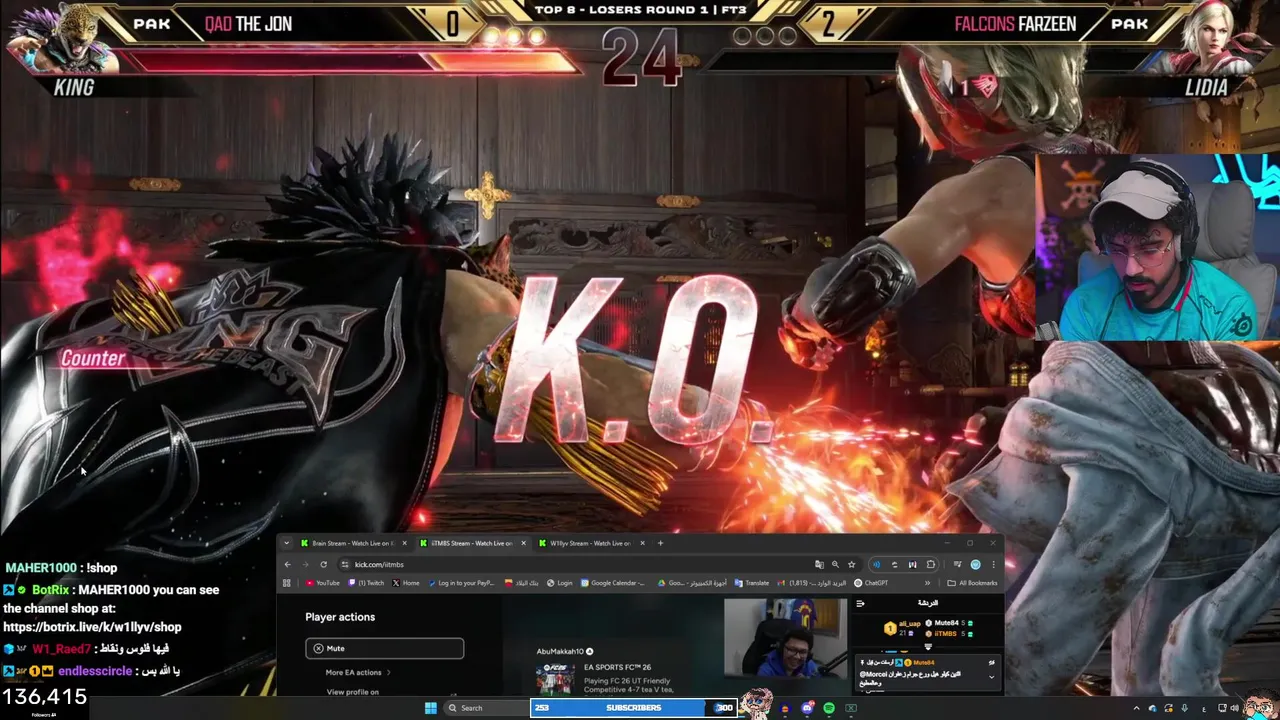Click the AbuMakkah10 username
This screenshot has height=720, width=1280.
[560, 651]
